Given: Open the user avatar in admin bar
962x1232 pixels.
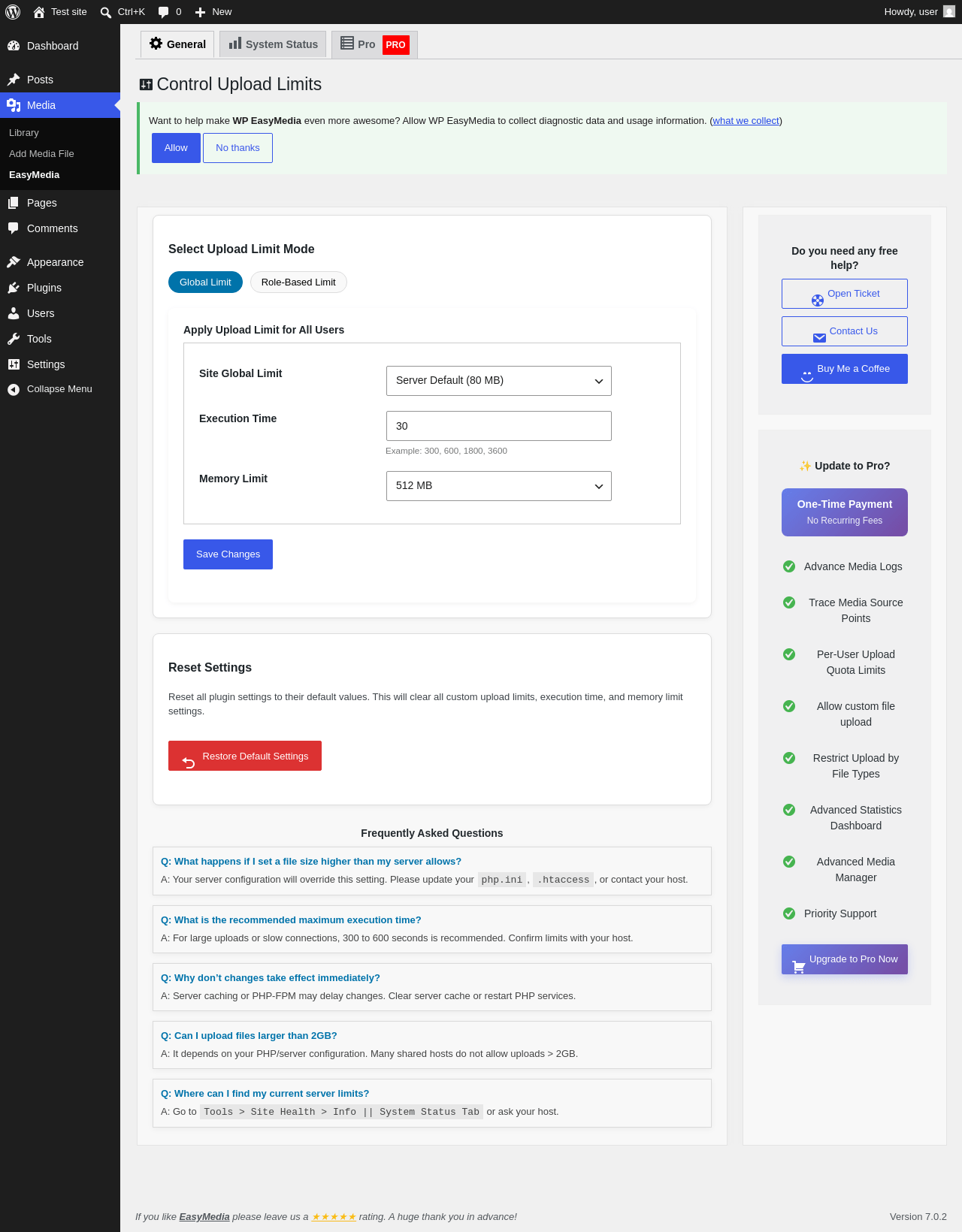Looking at the screenshot, I should (949, 11).
